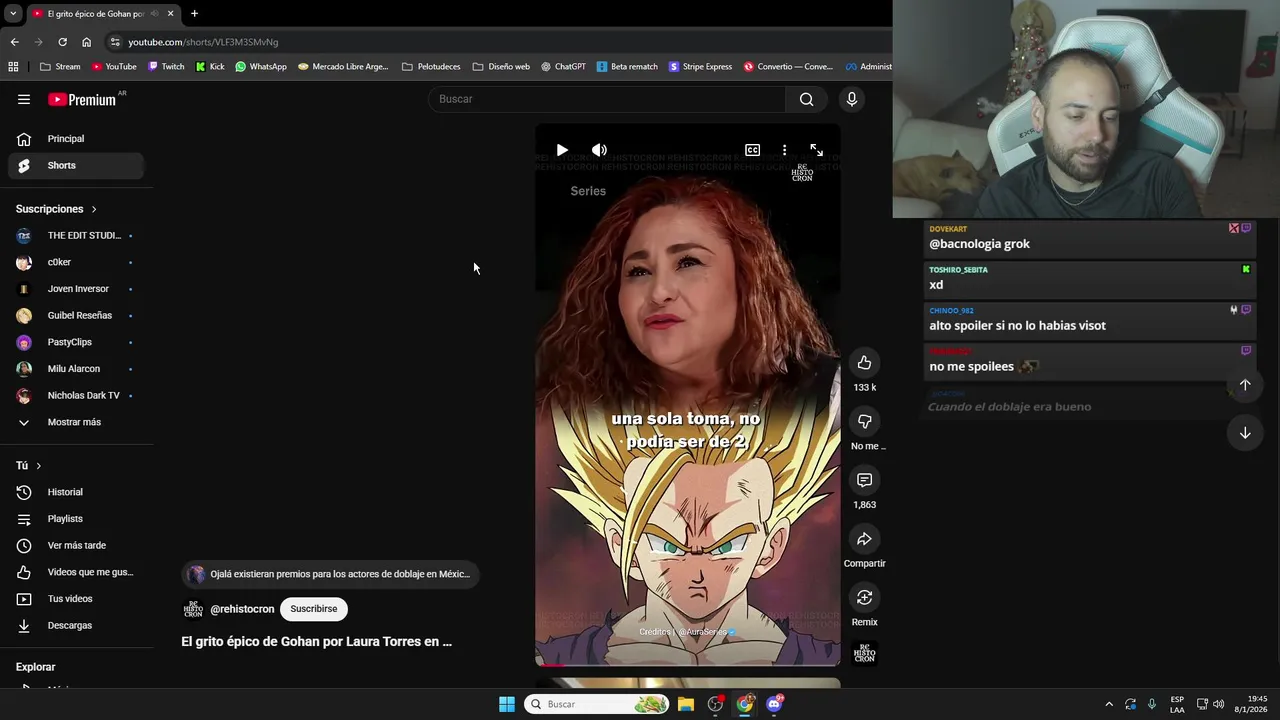
Task: Open Videos que me gustan list
Action: 76,572
